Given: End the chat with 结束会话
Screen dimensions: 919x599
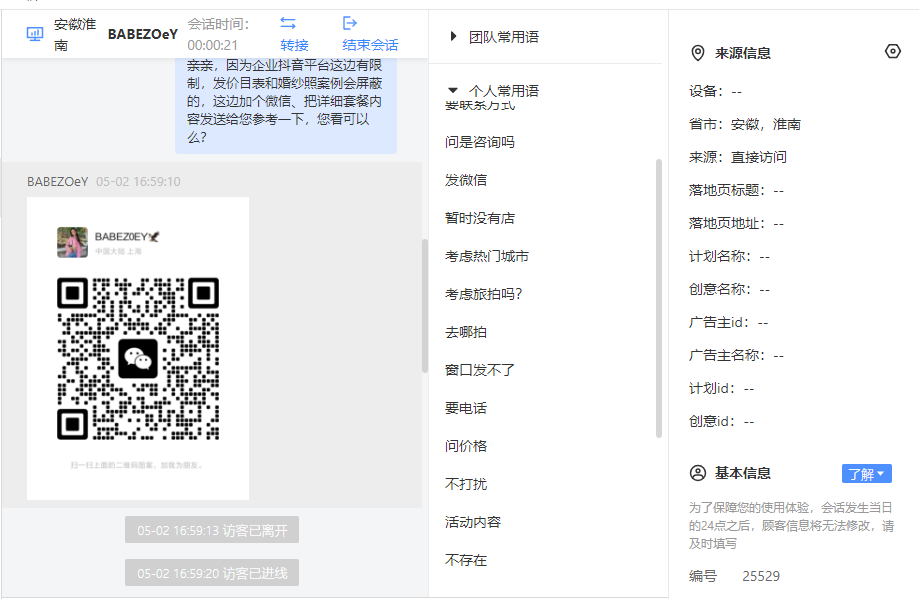Looking at the screenshot, I should (370, 45).
